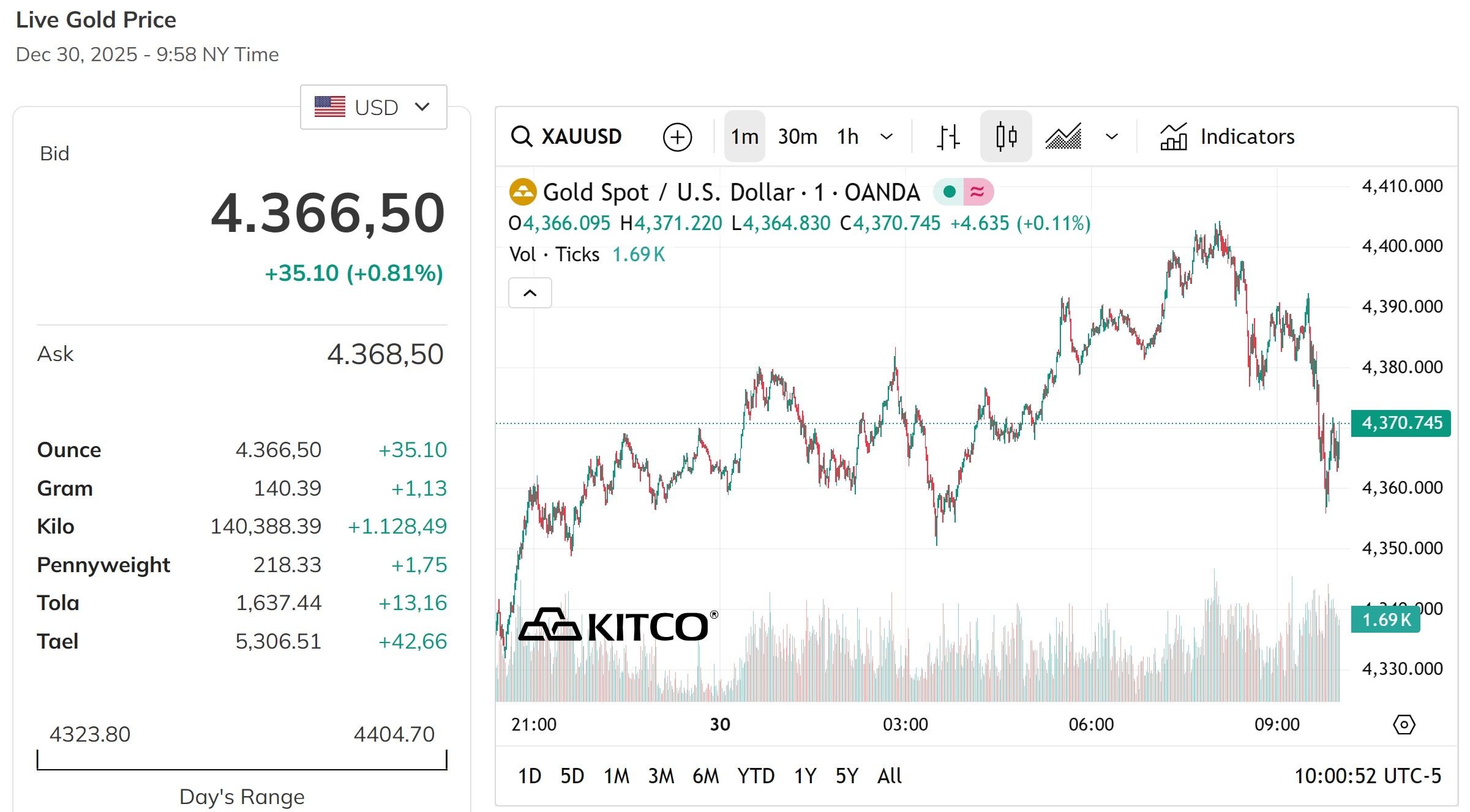This screenshot has width=1470, height=812.
Task: Switch to the 1m interval
Action: click(744, 136)
